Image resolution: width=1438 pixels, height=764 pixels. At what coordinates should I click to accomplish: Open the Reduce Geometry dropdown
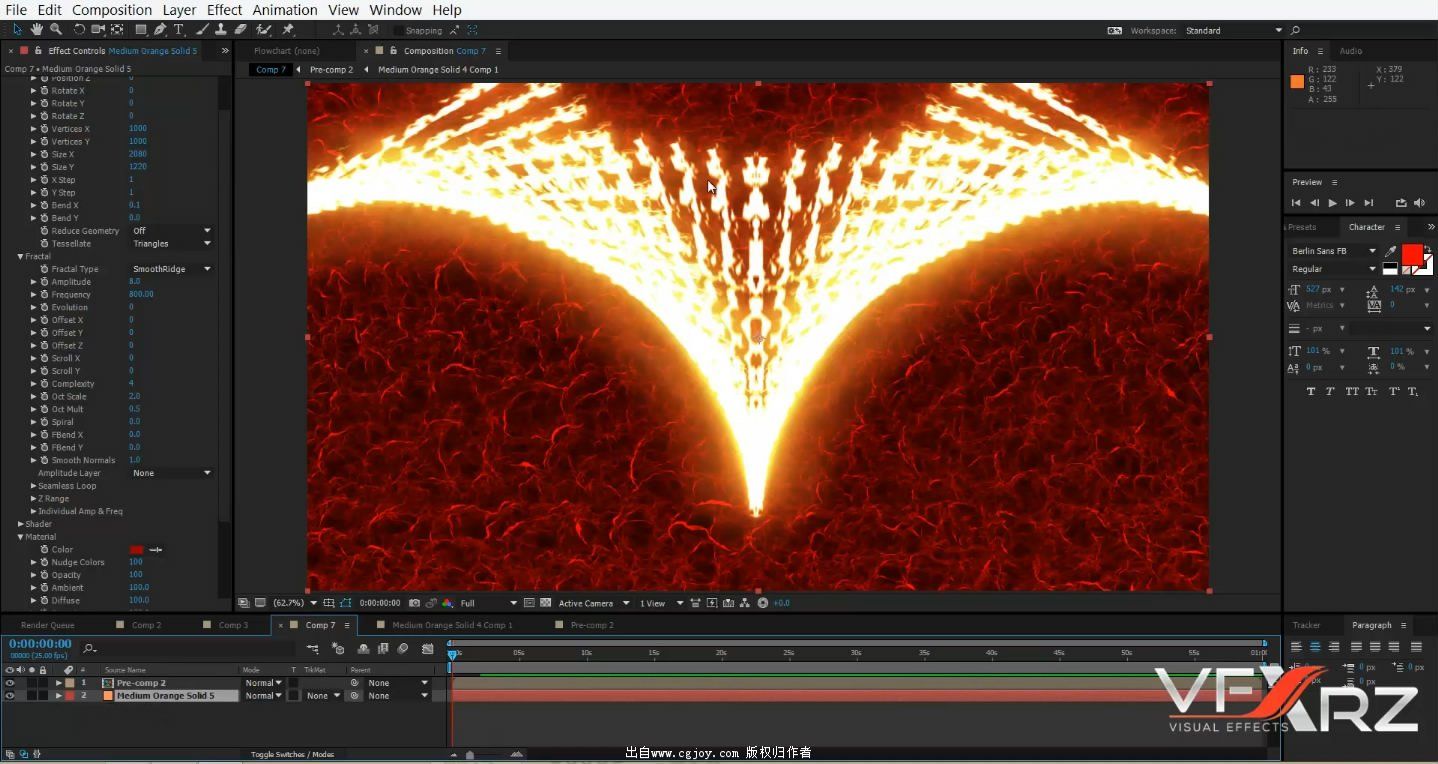click(171, 231)
